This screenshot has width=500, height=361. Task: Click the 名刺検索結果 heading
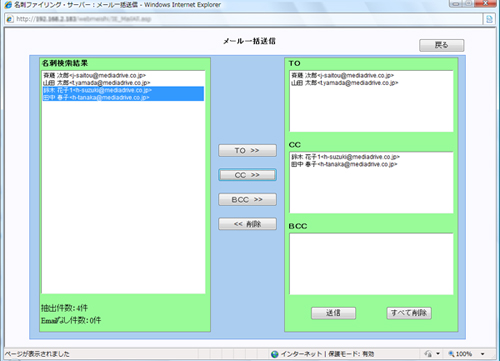tap(65, 63)
